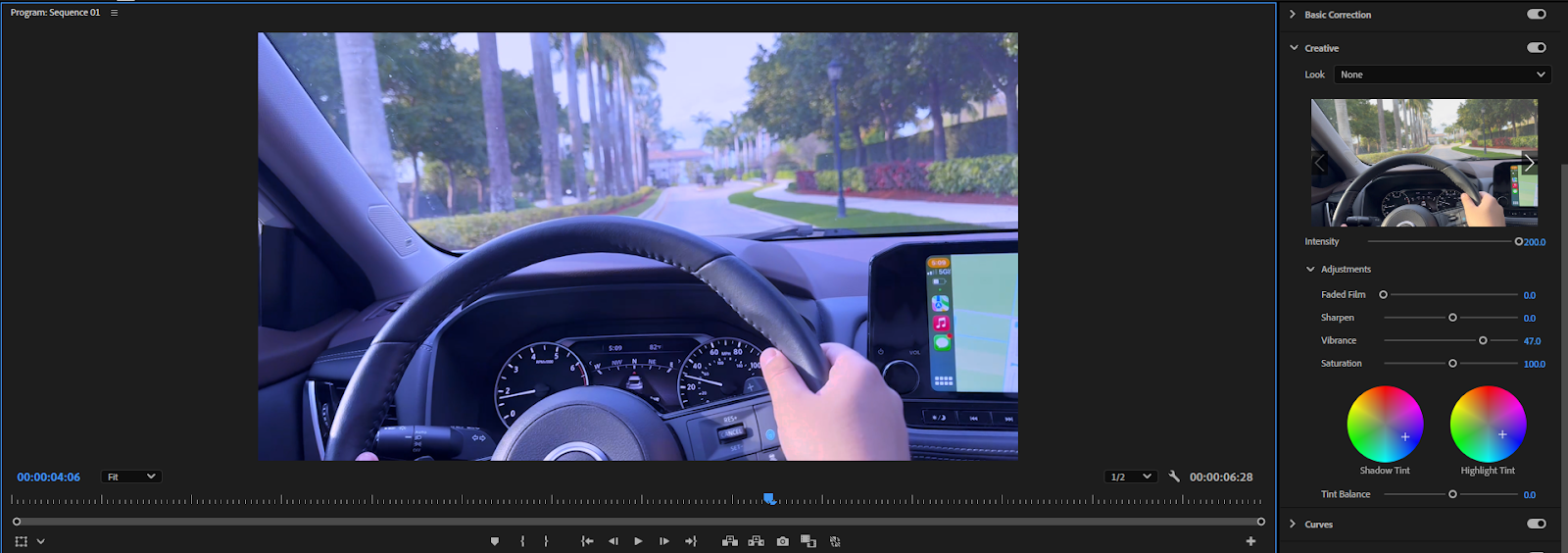Click the Creative section label

[1321, 48]
